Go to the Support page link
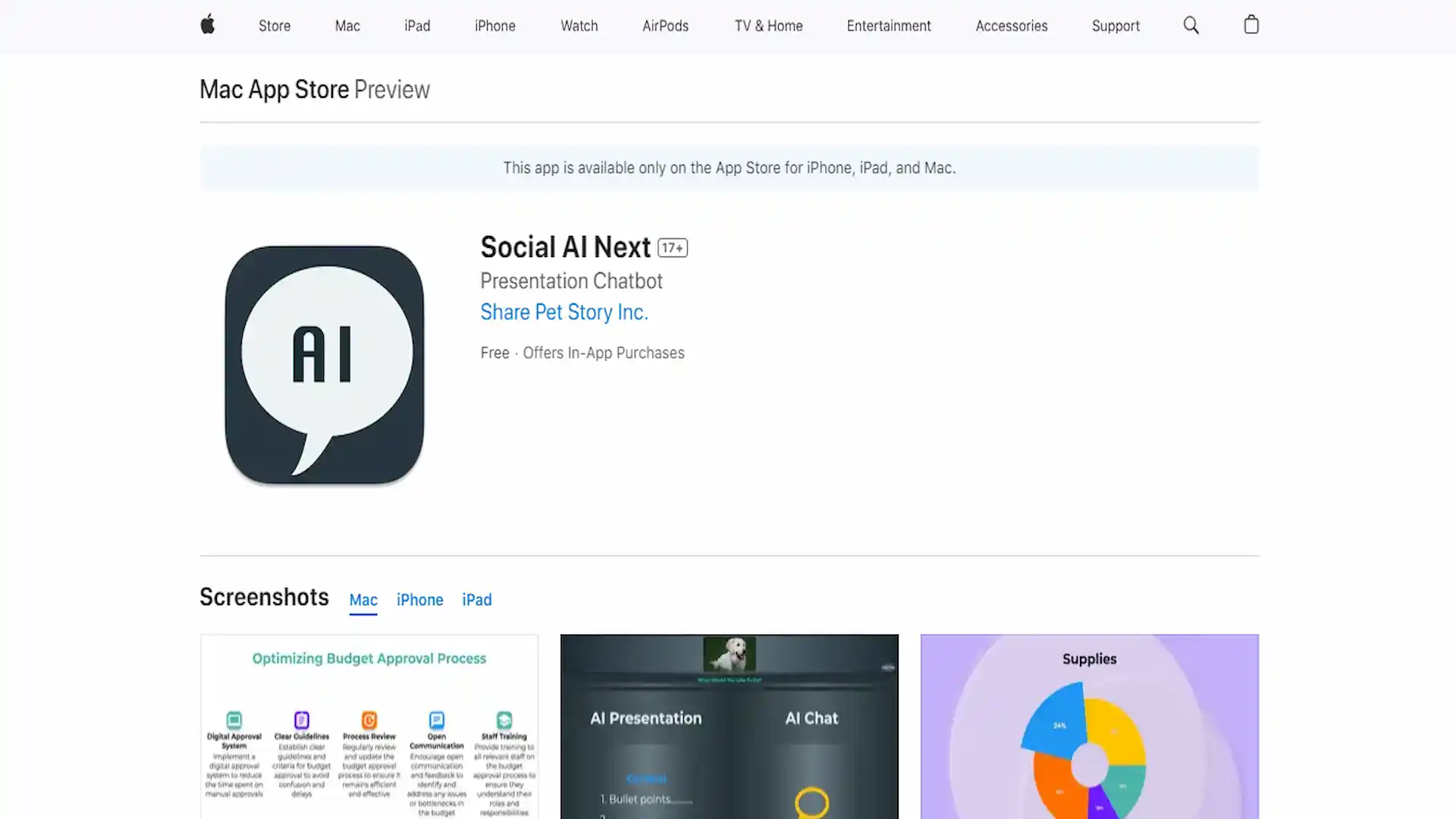 (x=1116, y=26)
